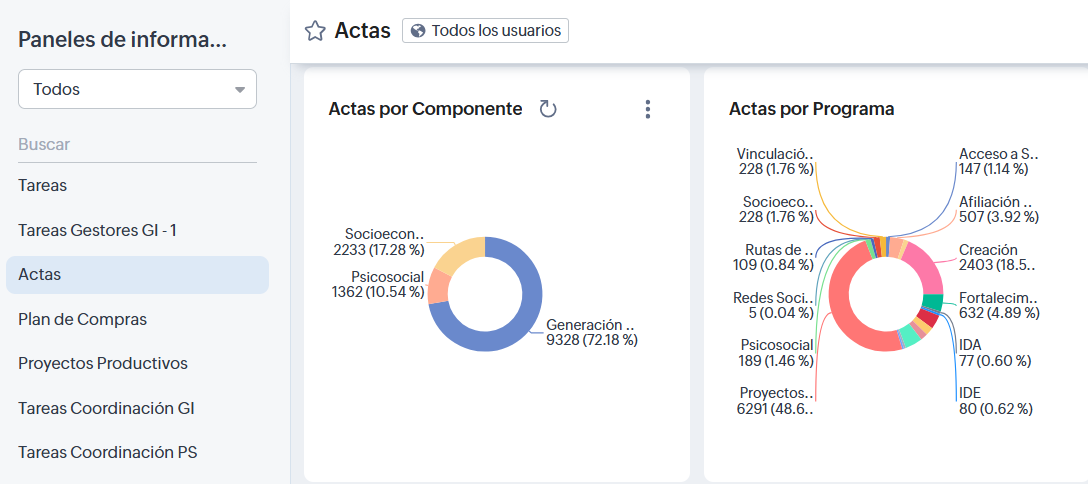Click the dropdown arrow in Todos selector
1088x484 pixels.
click(x=240, y=90)
